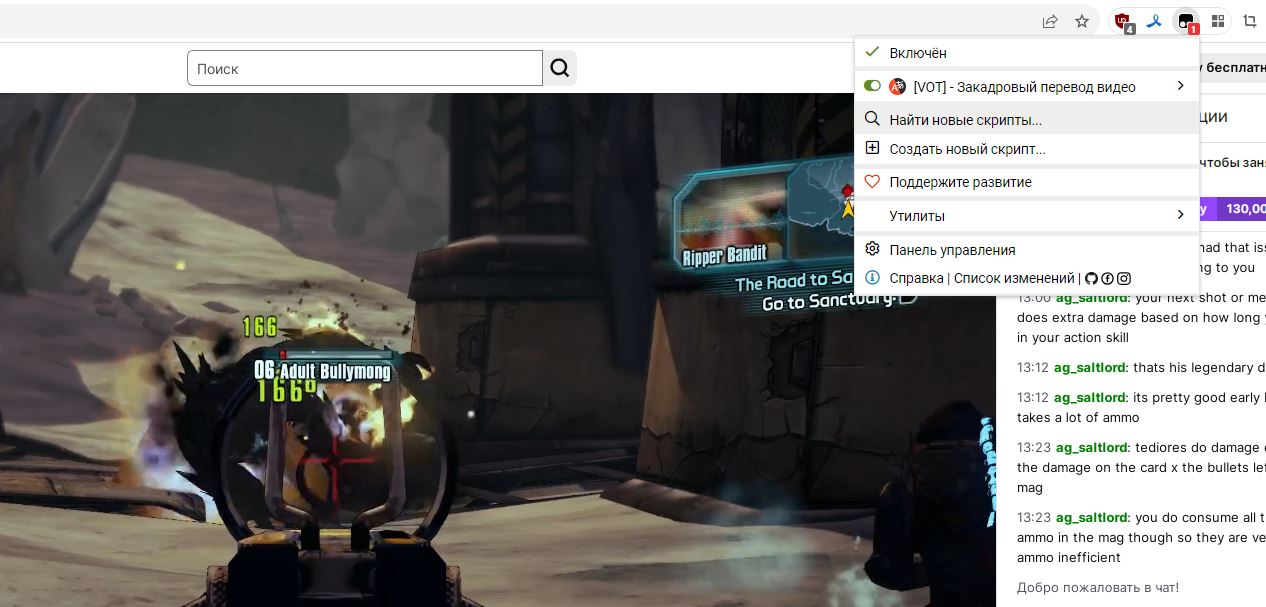Click the blue ribbon extension icon
Viewport: 1266px width, 607px height.
pyautogui.click(x=1154, y=21)
